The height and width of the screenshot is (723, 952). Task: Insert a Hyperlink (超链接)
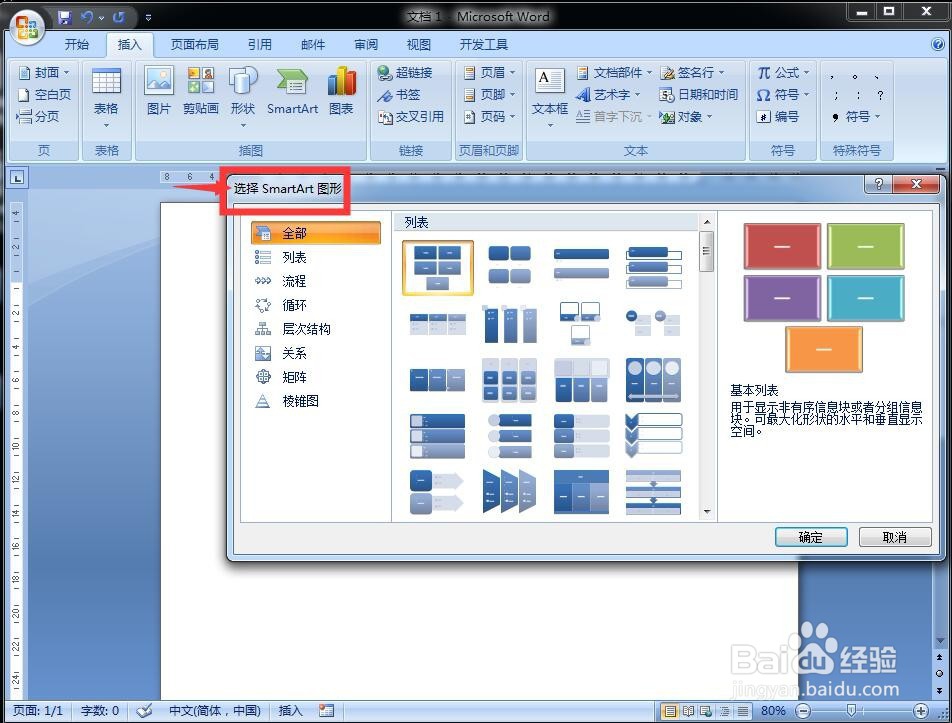coord(407,72)
